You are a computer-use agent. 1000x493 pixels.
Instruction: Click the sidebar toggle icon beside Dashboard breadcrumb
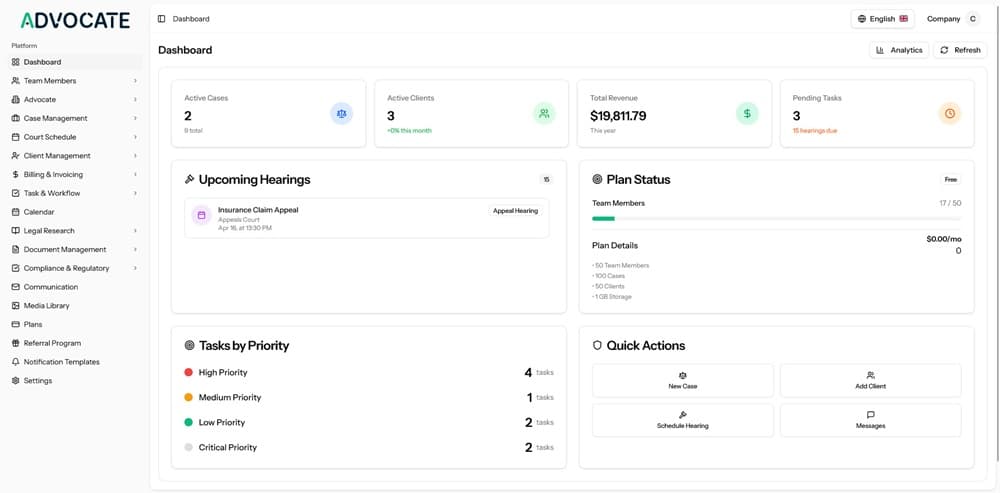point(162,19)
